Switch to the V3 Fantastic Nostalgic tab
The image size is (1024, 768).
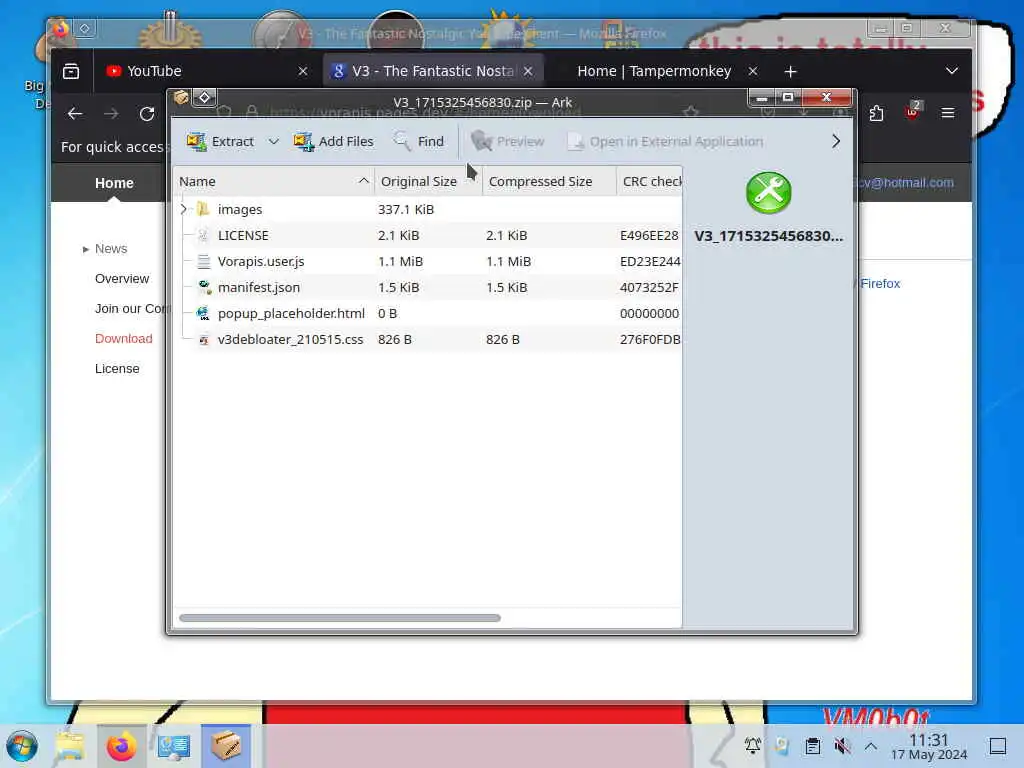point(432,71)
